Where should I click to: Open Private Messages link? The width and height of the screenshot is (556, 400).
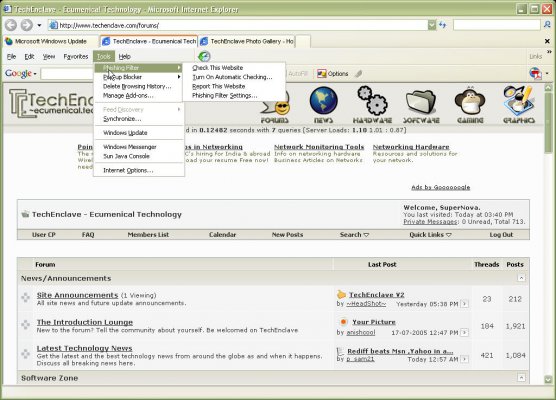point(430,222)
